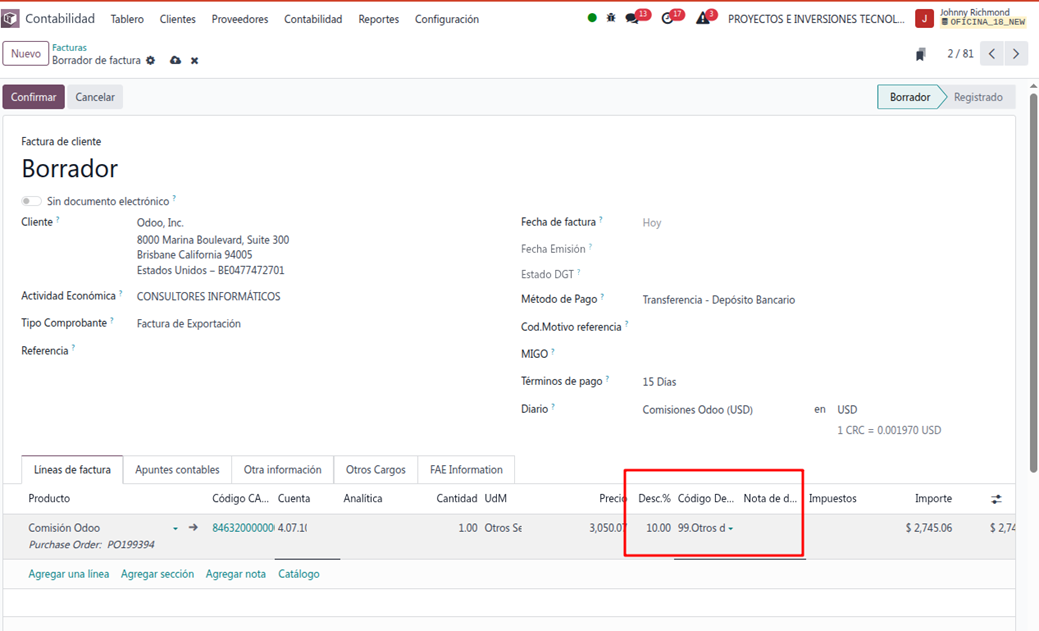The height and width of the screenshot is (631, 1039).
Task: Open the debug bug icon menu
Action: tap(611, 18)
